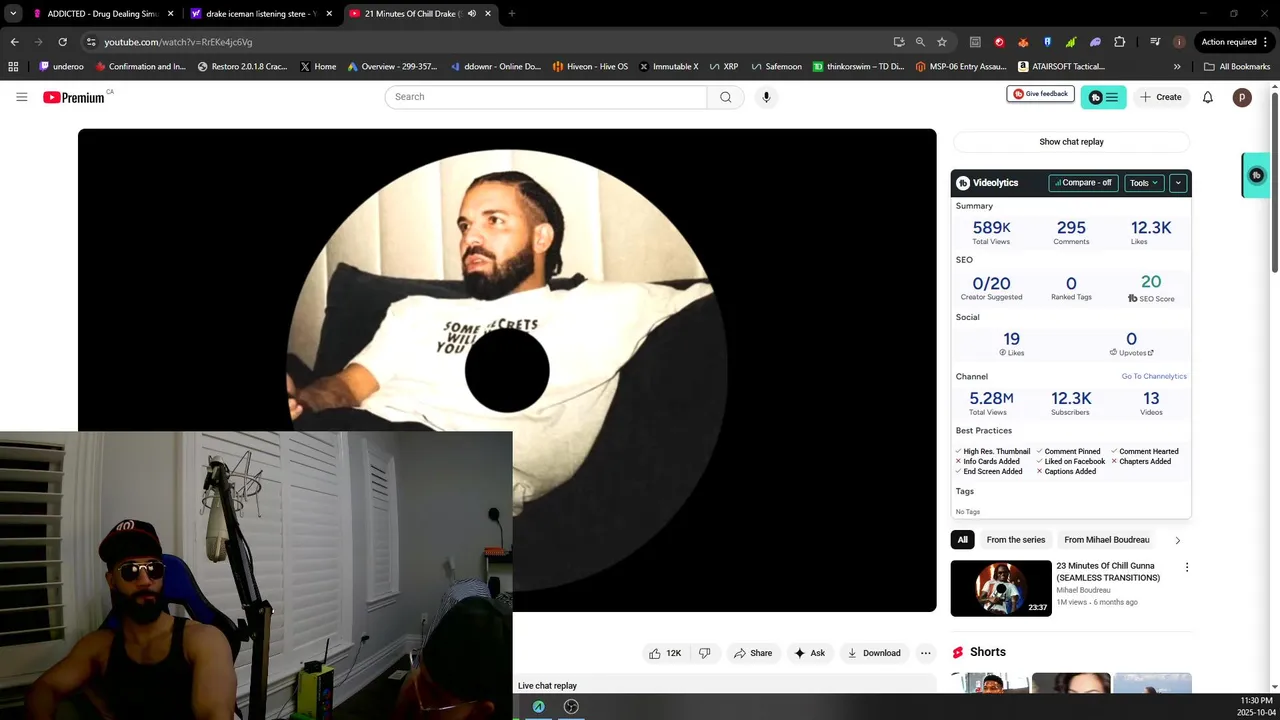Viewport: 1280px width, 720px height.
Task: Open the apps grid in bookmarks bar
Action: click(x=13, y=67)
